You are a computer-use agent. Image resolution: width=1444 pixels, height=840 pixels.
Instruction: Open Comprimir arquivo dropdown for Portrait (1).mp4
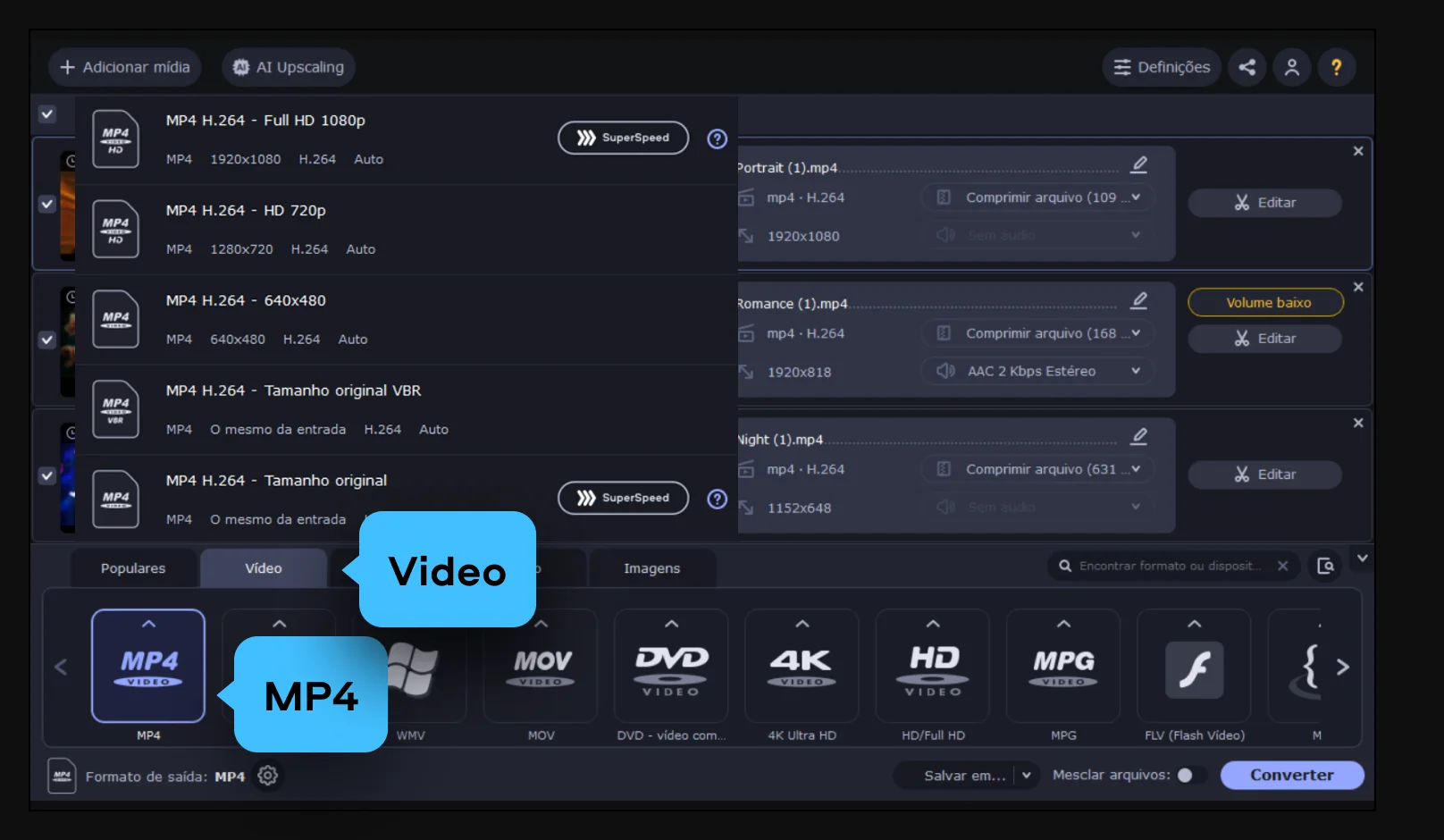pos(1037,197)
